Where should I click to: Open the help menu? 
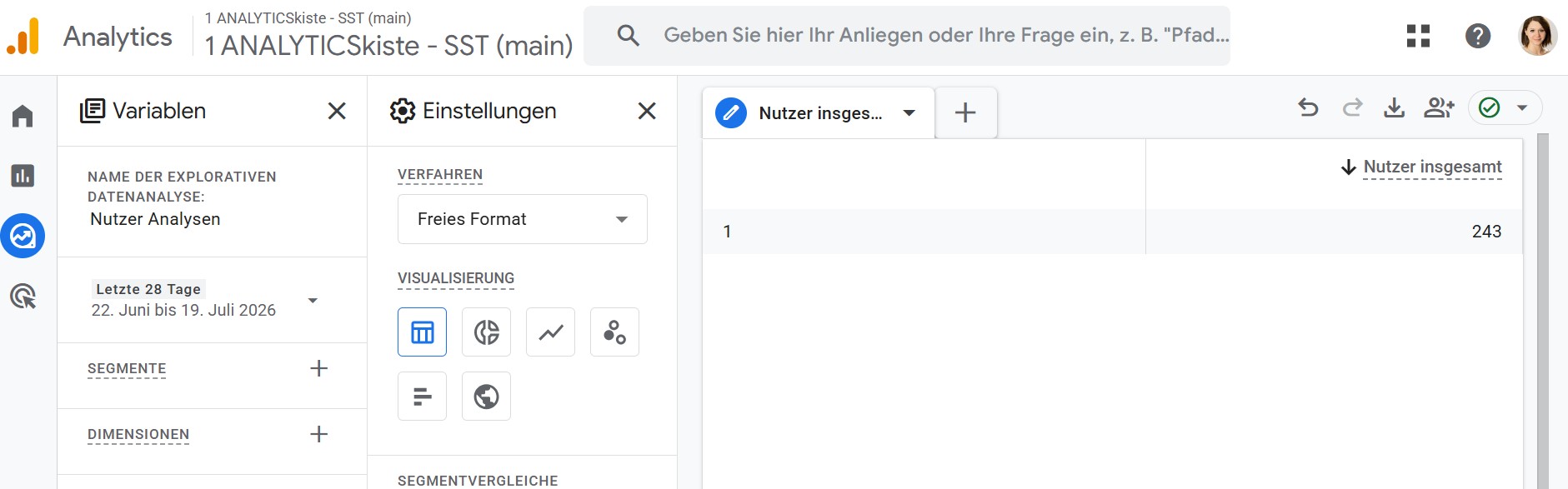pos(1478,36)
